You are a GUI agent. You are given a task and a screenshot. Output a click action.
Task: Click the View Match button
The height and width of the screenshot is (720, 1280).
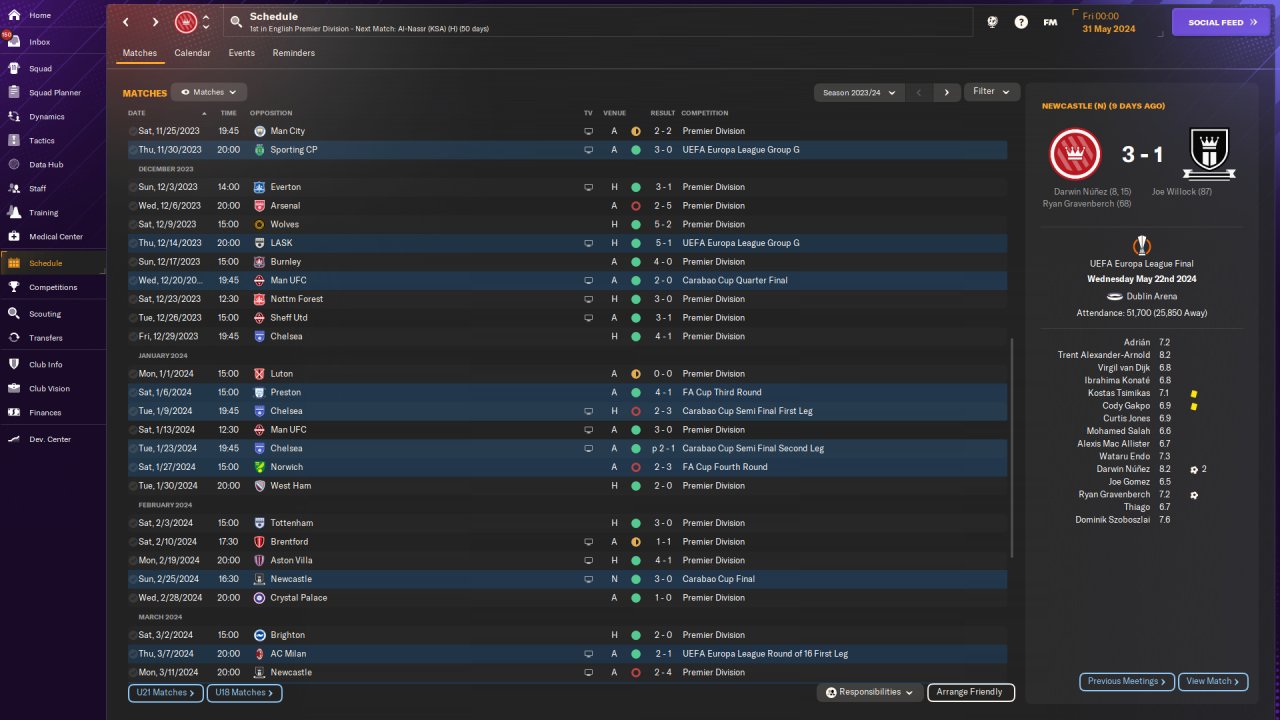pyautogui.click(x=1213, y=681)
